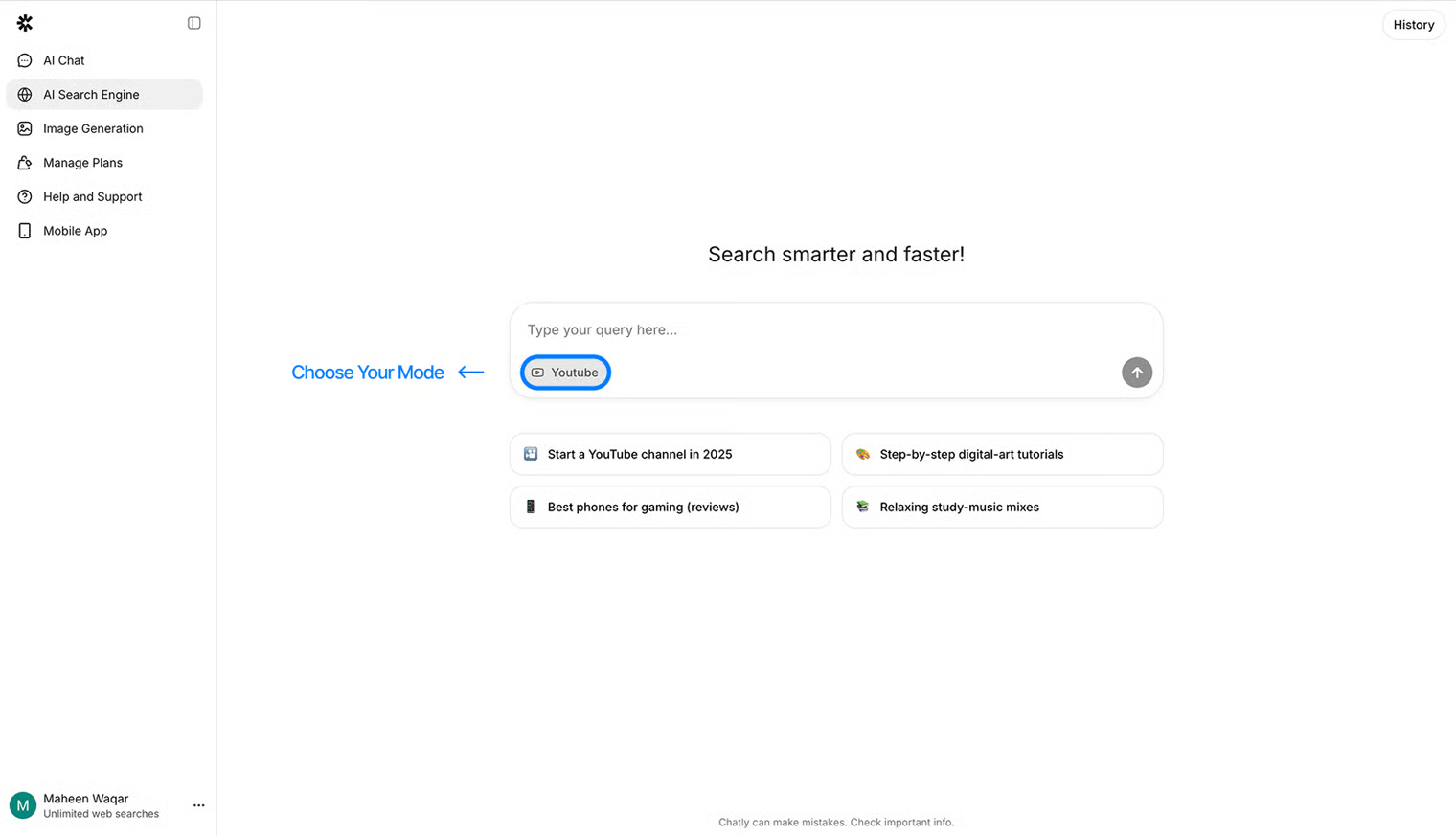Pick "Relaxing study-music mixes" suggestion

pyautogui.click(x=1002, y=507)
